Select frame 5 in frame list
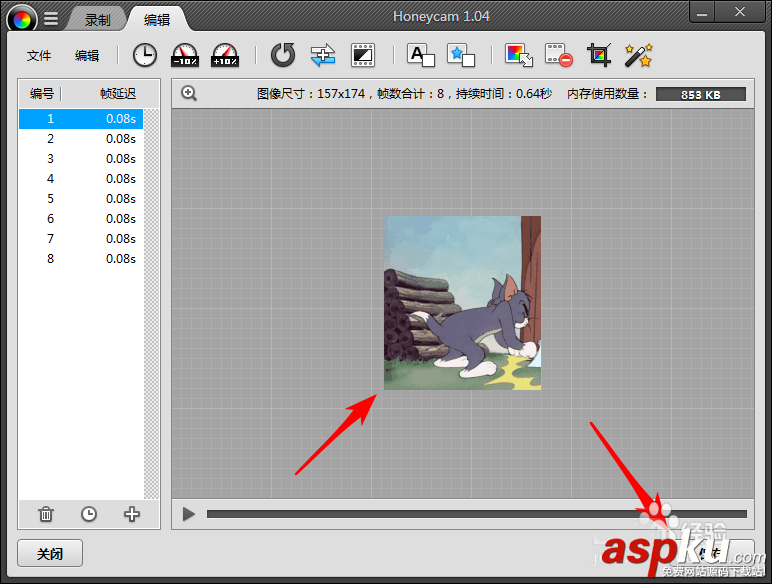The width and height of the screenshot is (772, 584). click(81, 198)
